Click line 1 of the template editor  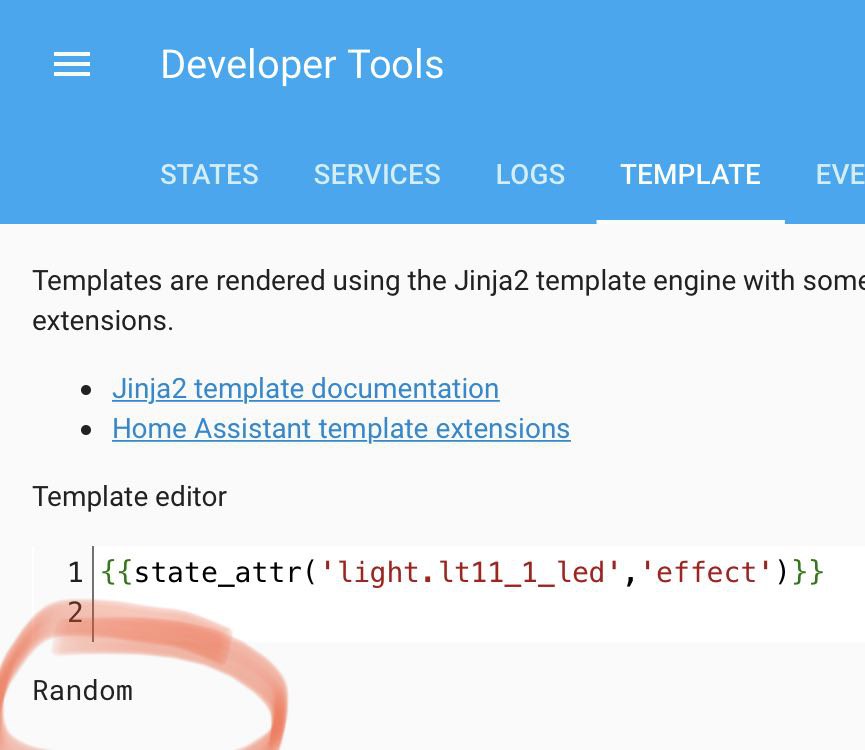[462, 572]
